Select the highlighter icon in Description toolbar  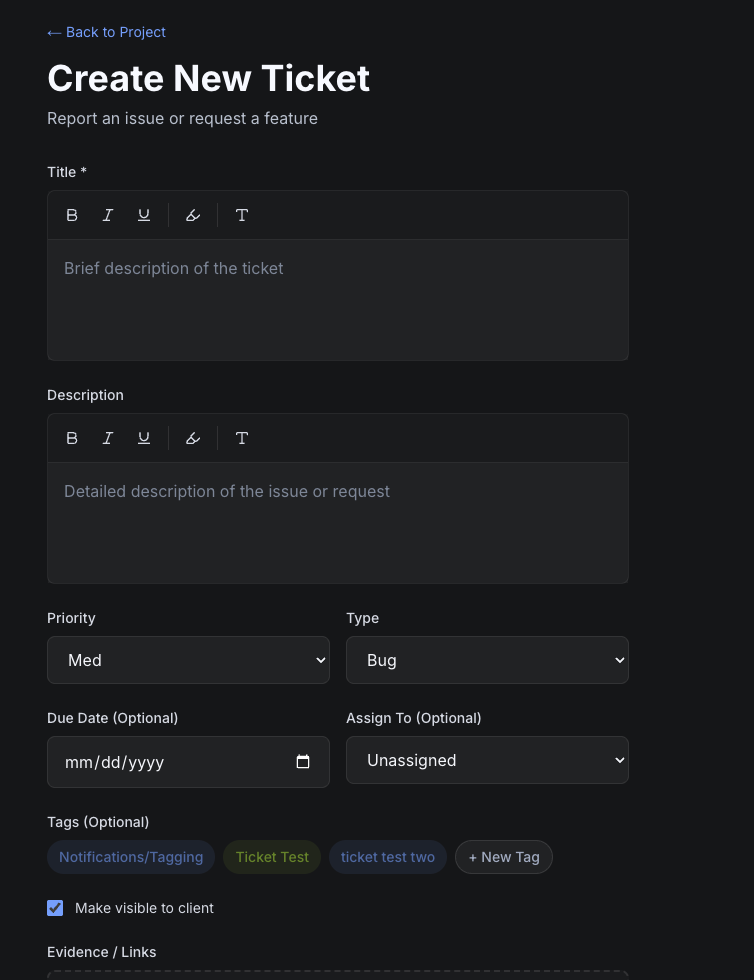[193, 438]
